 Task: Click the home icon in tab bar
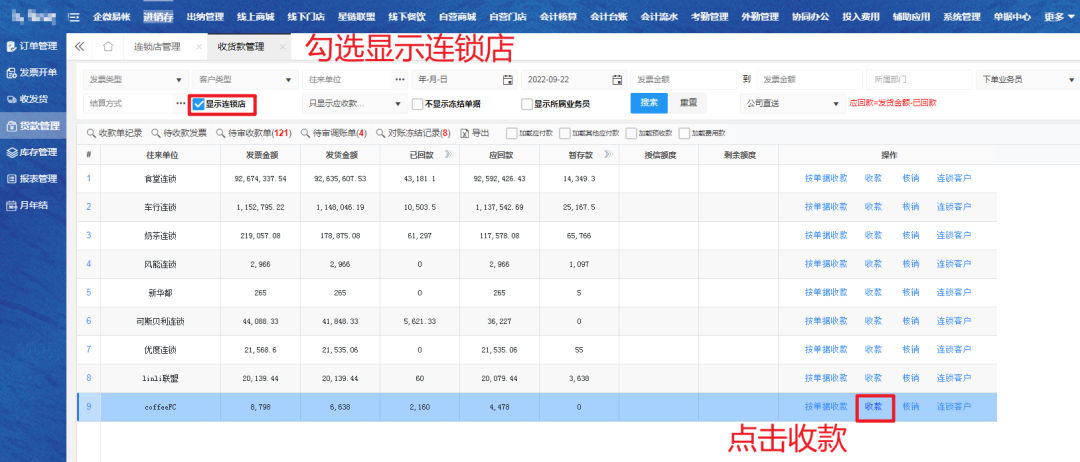pyautogui.click(x=108, y=47)
